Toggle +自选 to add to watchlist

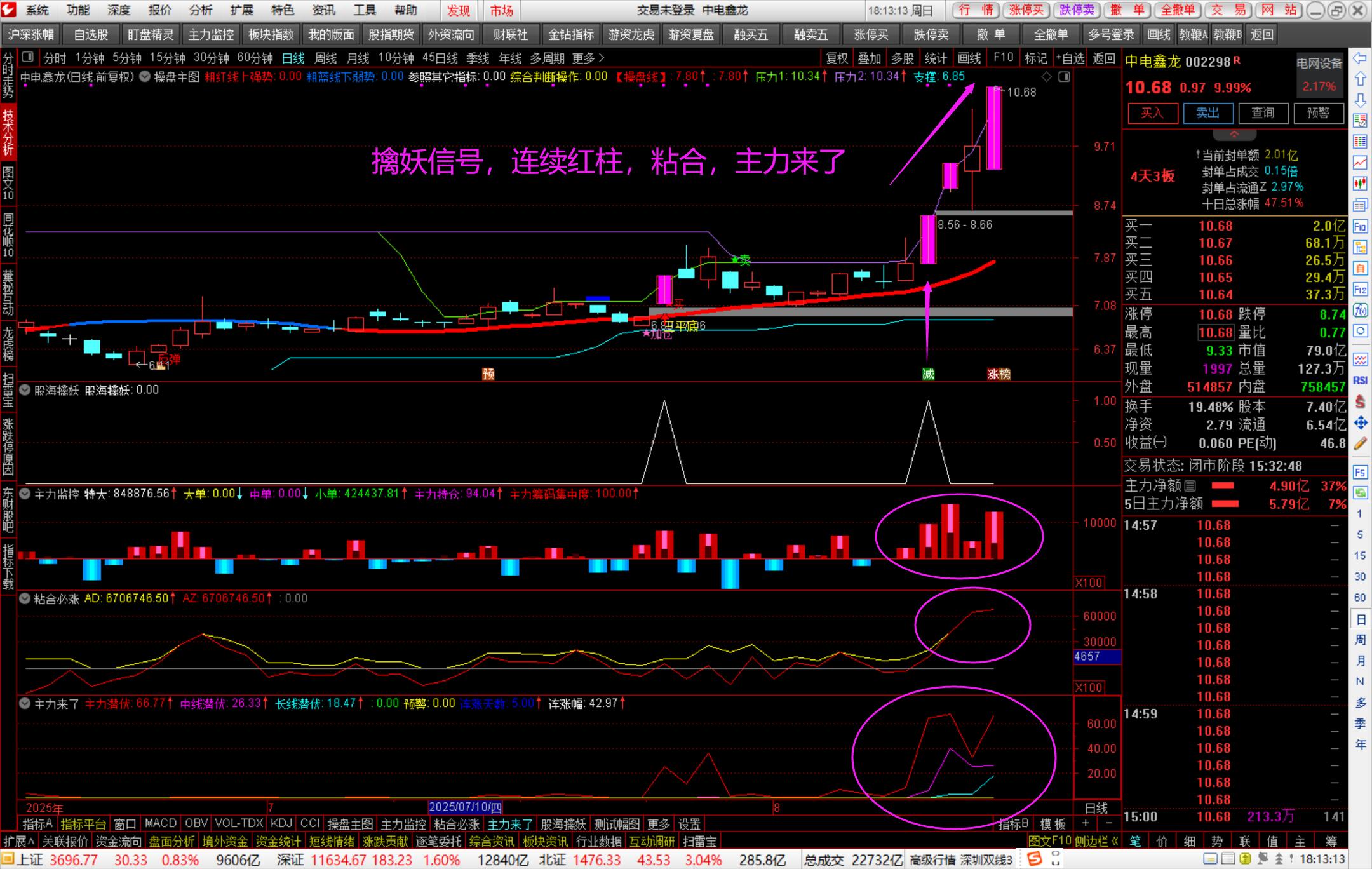tap(1070, 58)
